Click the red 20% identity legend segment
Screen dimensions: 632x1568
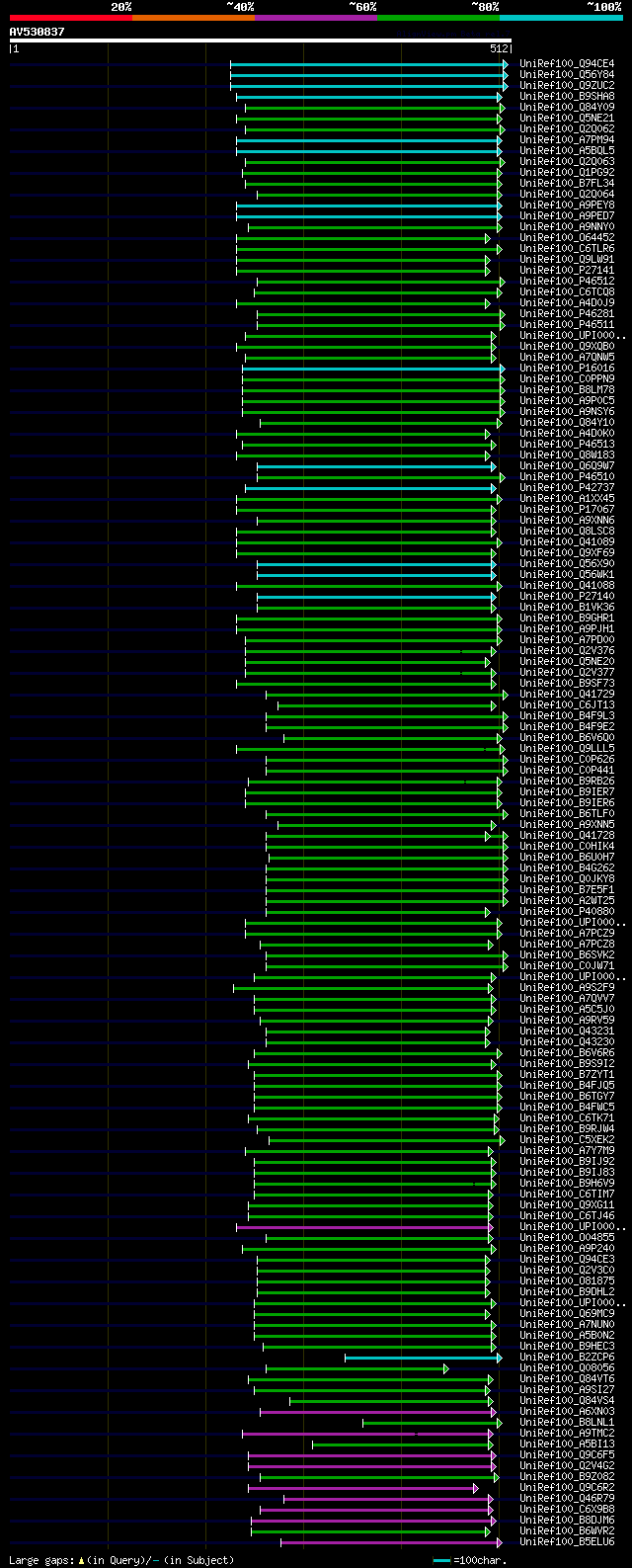pyautogui.click(x=70, y=18)
